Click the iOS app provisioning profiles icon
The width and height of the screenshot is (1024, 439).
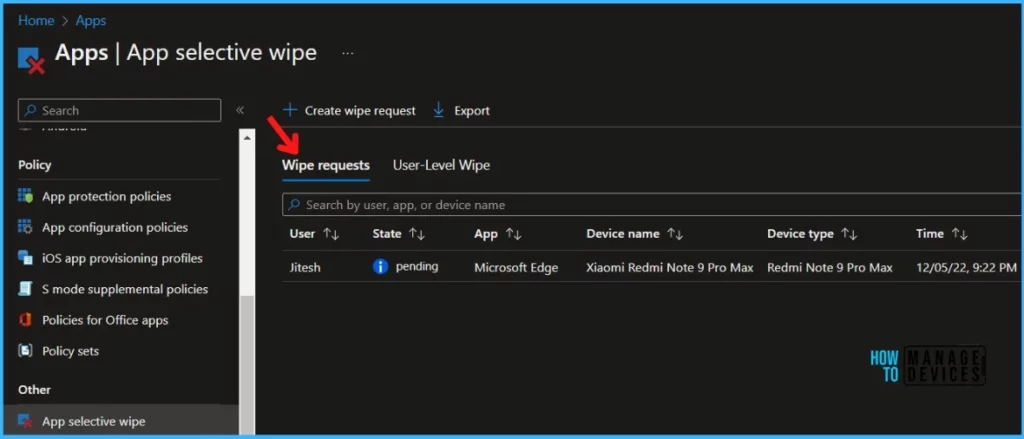pos(25,258)
